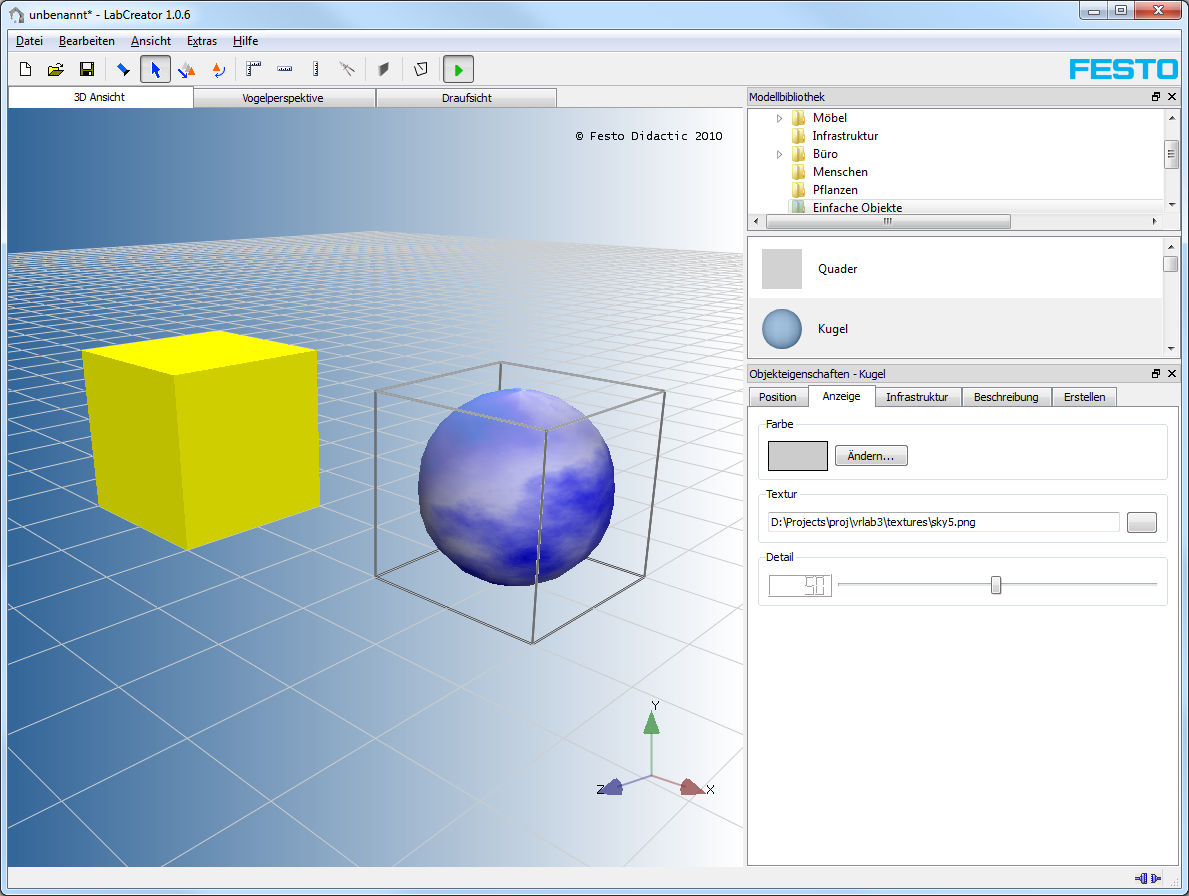Click the wireframe plane icon
The image size is (1189, 896).
(421, 70)
